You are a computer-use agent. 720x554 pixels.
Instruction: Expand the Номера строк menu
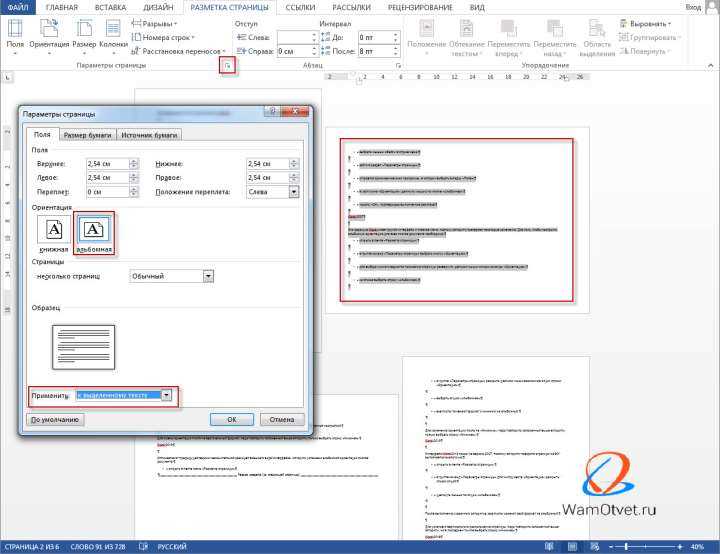[x=163, y=37]
